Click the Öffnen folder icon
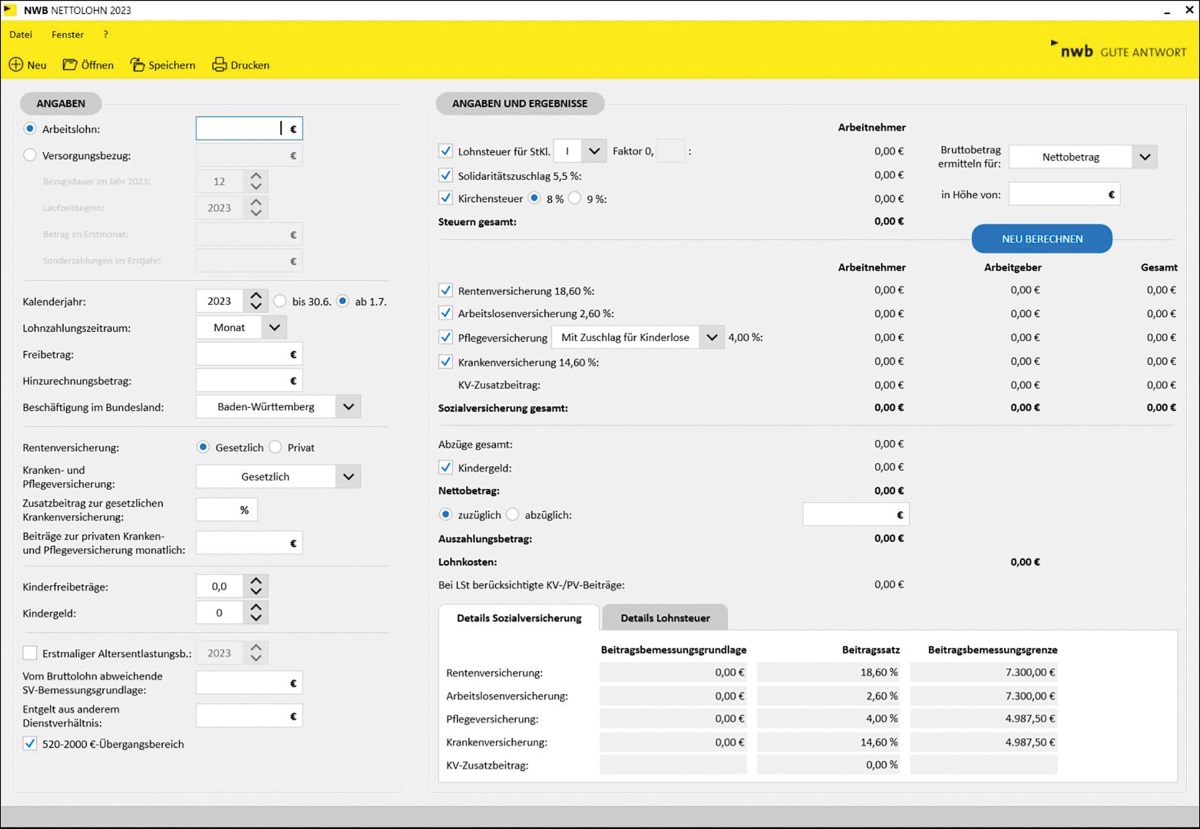Viewport: 1200px width, 829px height. click(x=70, y=65)
